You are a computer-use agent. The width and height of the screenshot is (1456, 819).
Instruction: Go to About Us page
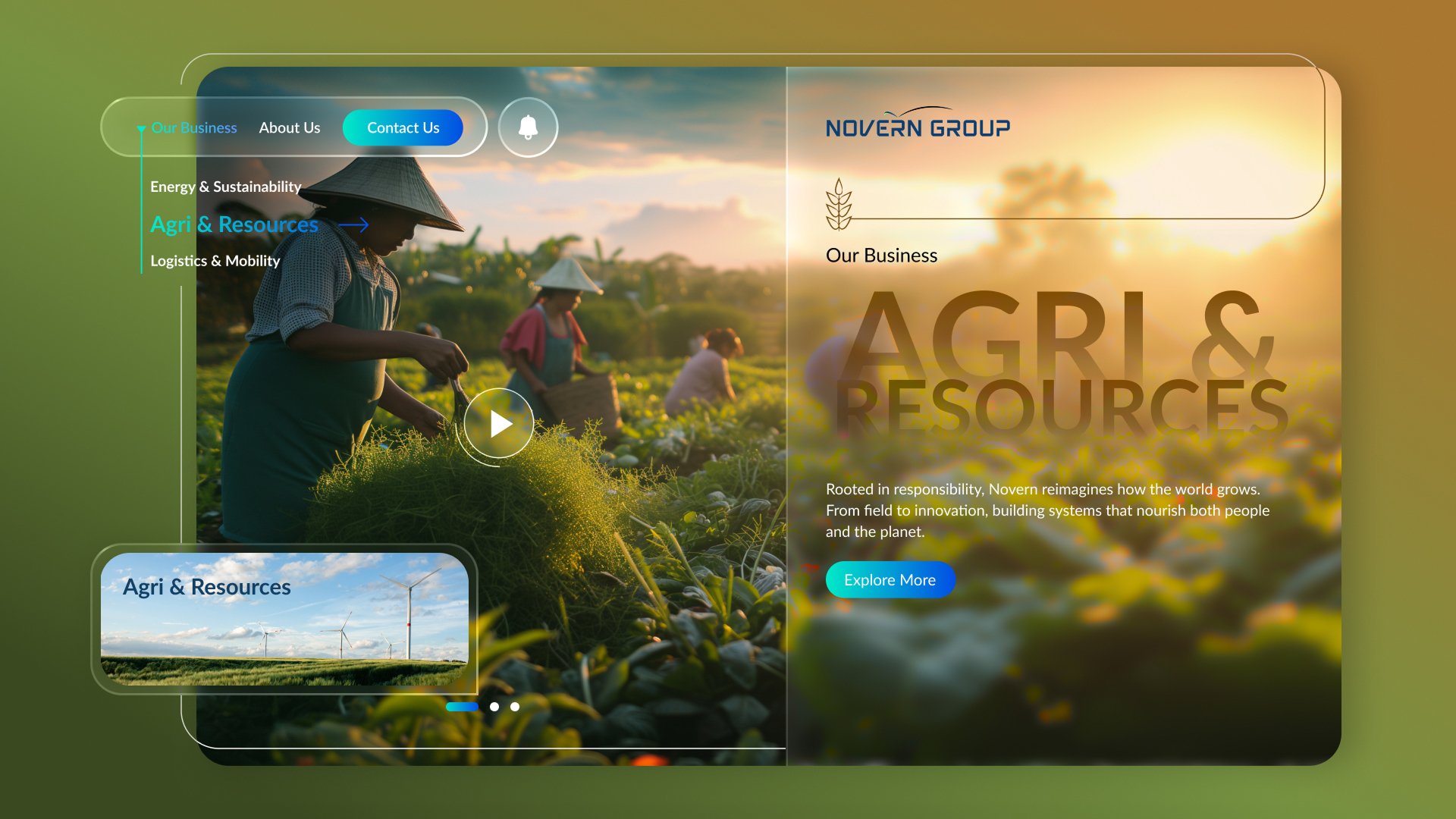[x=290, y=127]
